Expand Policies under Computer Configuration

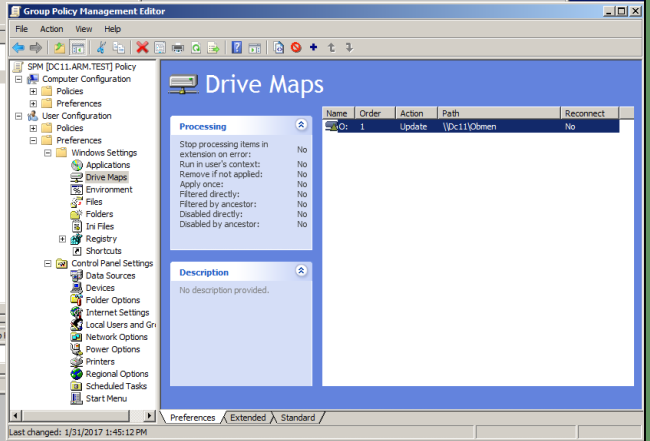click(x=33, y=91)
